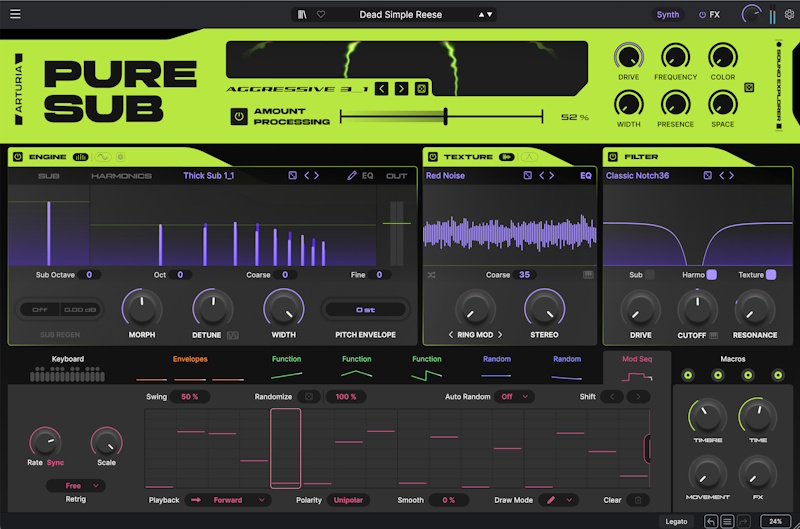Toggle the Texture section power button

pos(433,157)
